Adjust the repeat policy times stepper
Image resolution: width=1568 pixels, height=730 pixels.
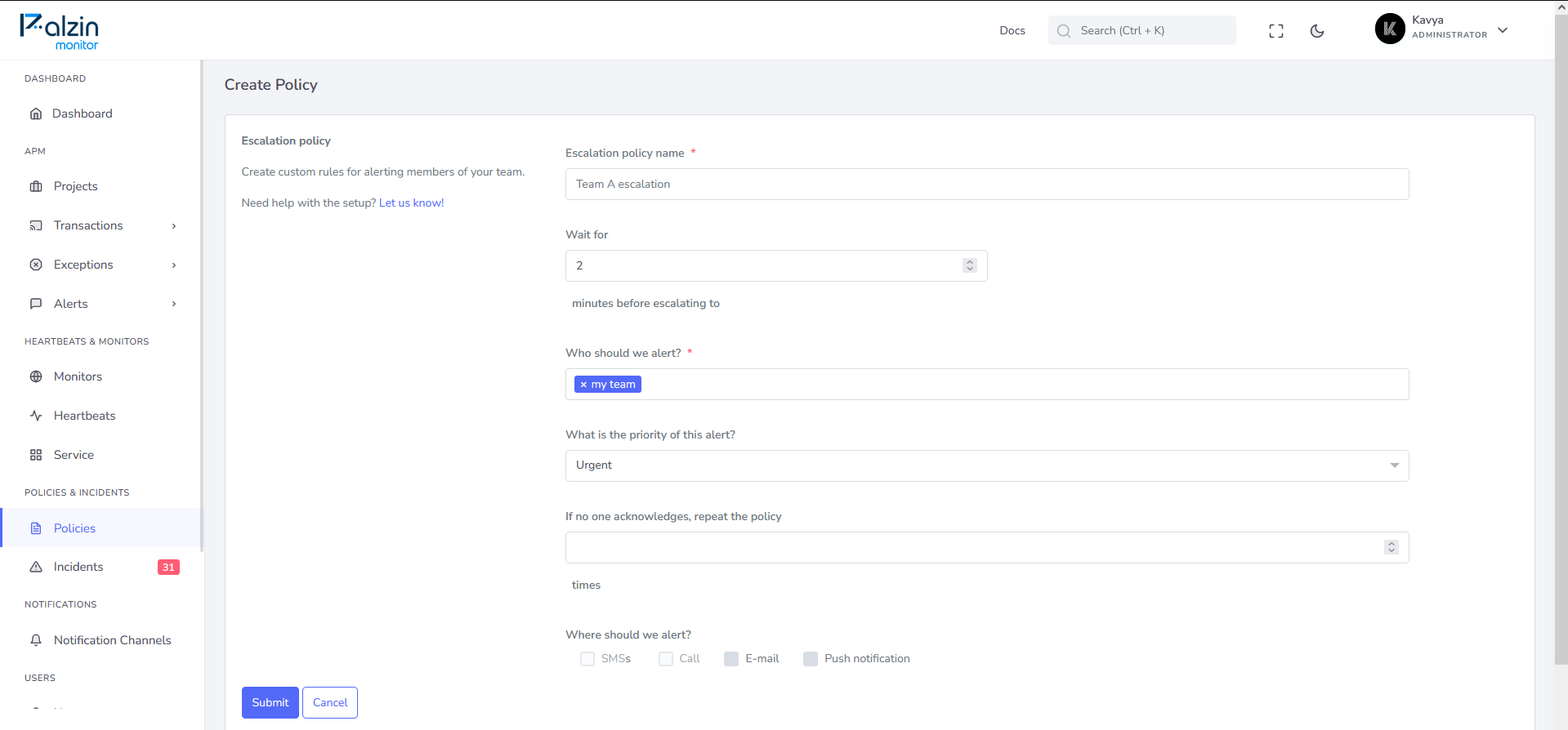[x=1392, y=547]
